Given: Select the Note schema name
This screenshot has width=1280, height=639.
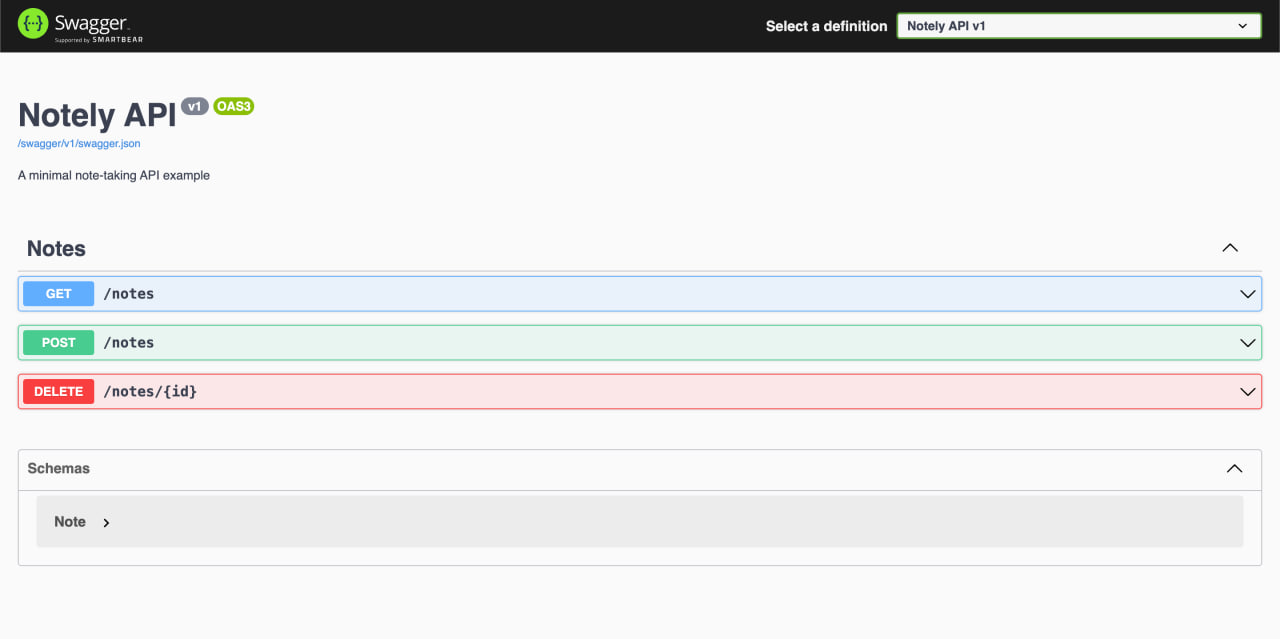Looking at the screenshot, I should [70, 522].
